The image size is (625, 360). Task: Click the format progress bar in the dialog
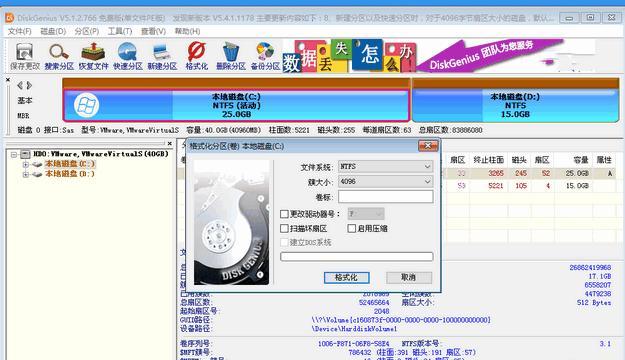356,256
